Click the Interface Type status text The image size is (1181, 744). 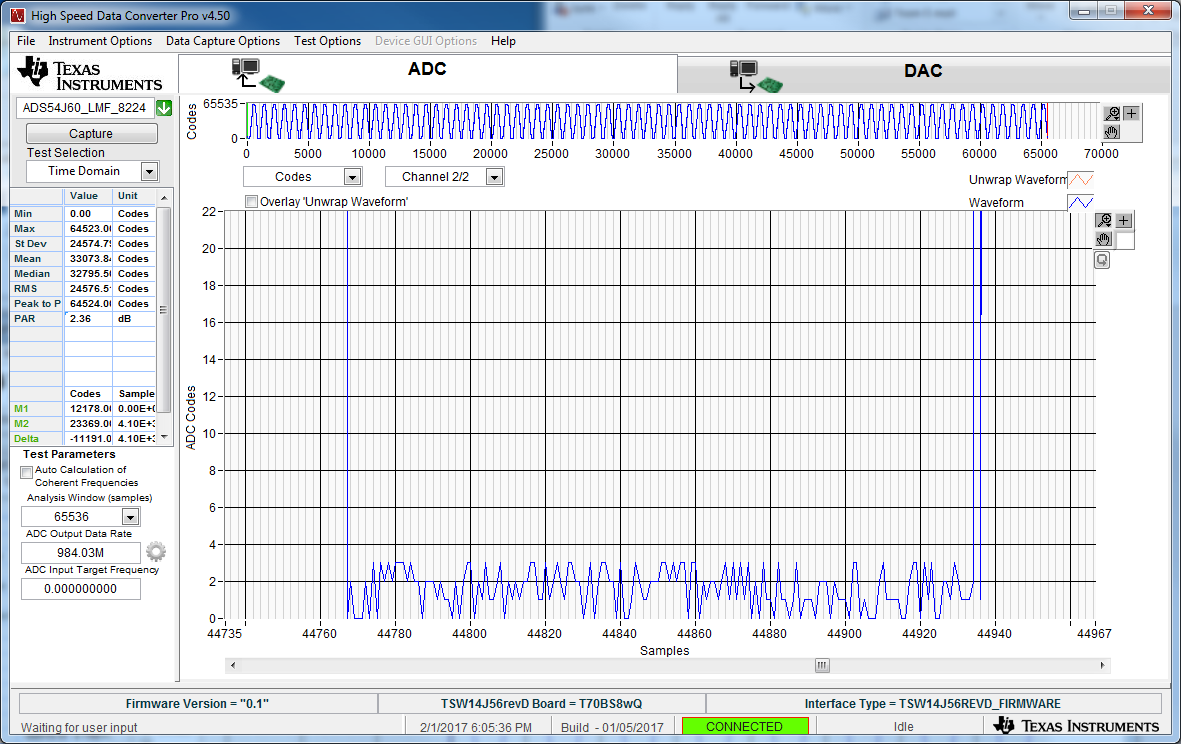[932, 703]
